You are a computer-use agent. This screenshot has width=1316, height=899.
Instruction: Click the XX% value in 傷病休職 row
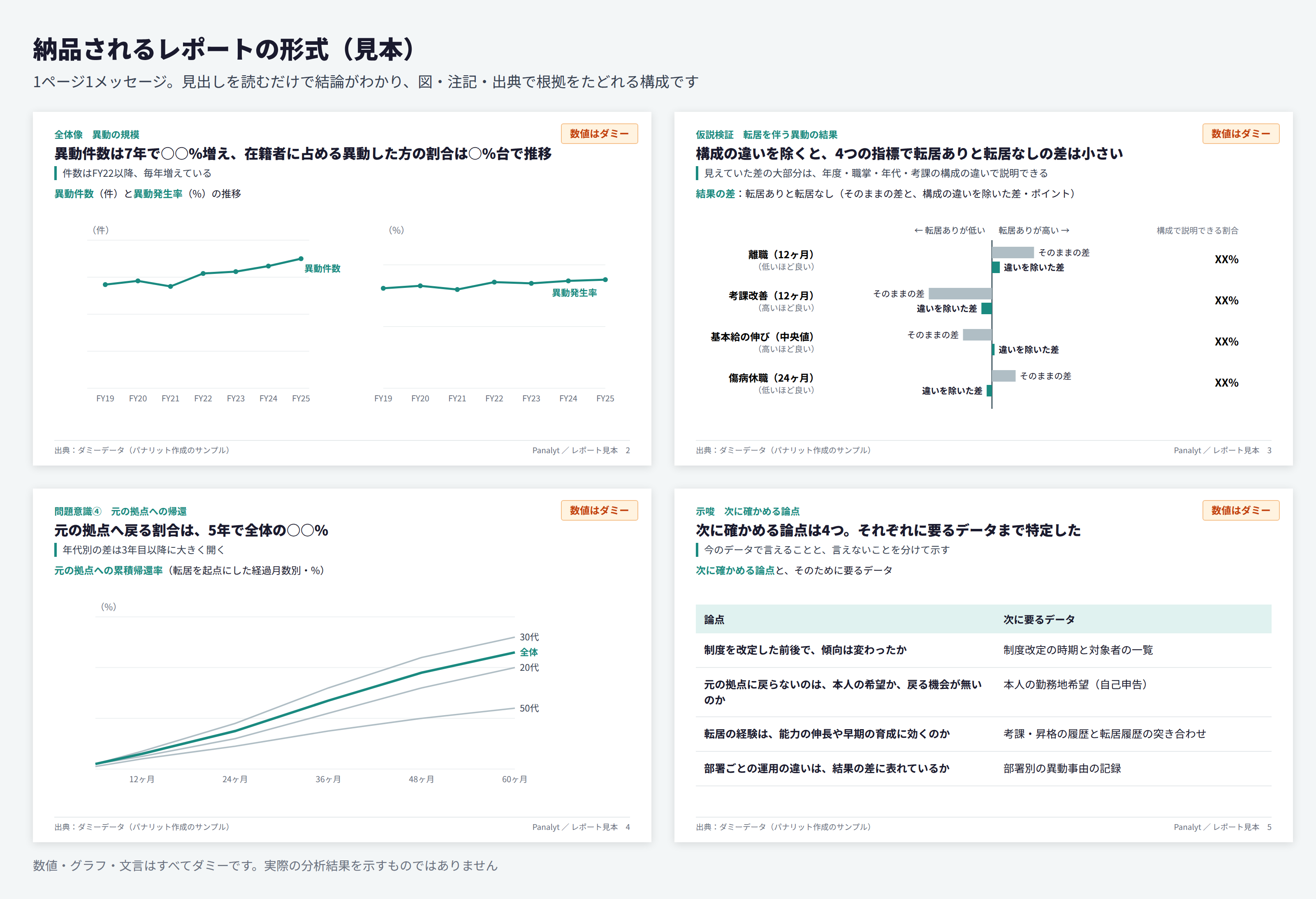pos(1226,383)
